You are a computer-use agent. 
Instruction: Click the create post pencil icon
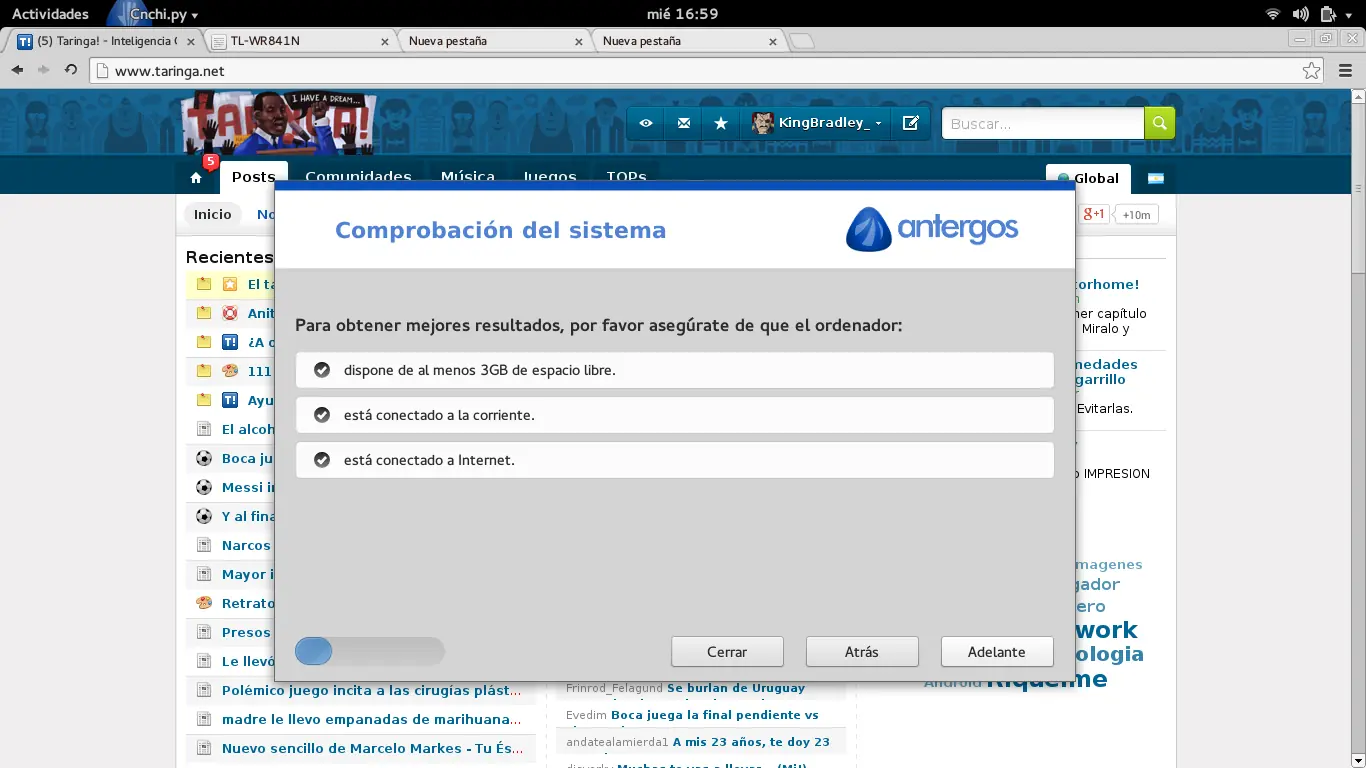[910, 123]
